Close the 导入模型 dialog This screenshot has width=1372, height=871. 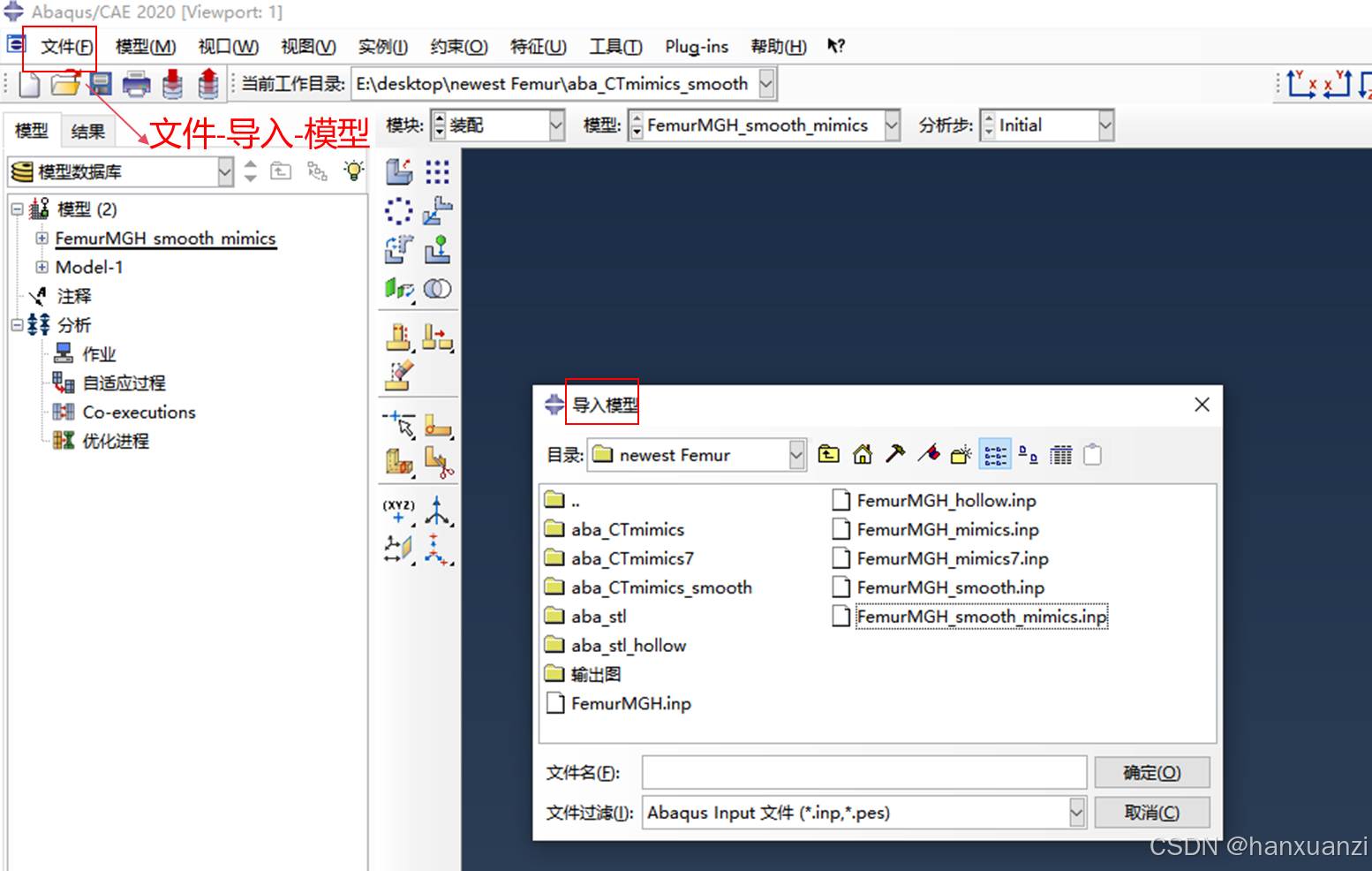[x=1202, y=405]
